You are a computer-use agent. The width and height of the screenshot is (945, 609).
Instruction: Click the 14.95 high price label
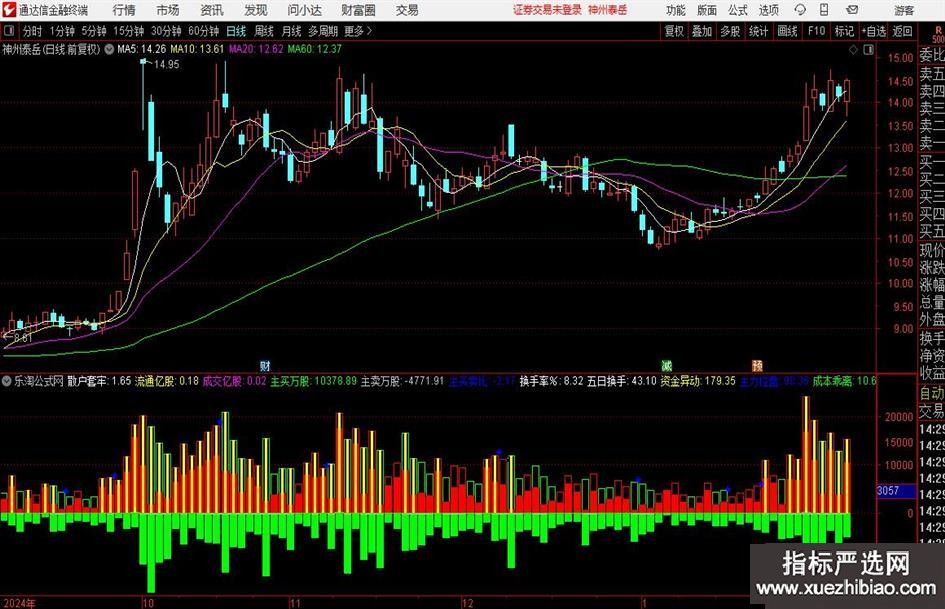(166, 65)
